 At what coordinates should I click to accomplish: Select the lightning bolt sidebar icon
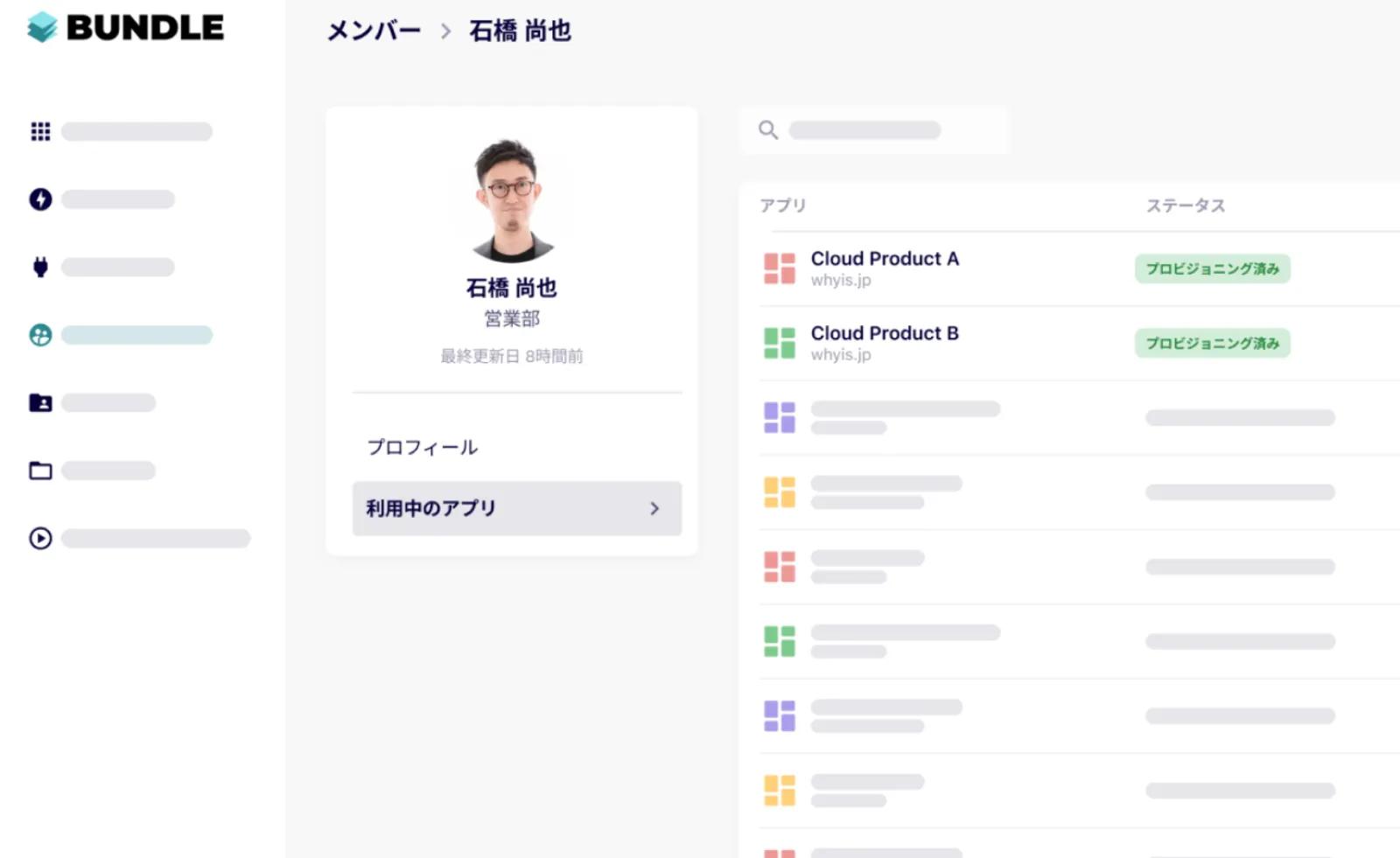pos(40,199)
